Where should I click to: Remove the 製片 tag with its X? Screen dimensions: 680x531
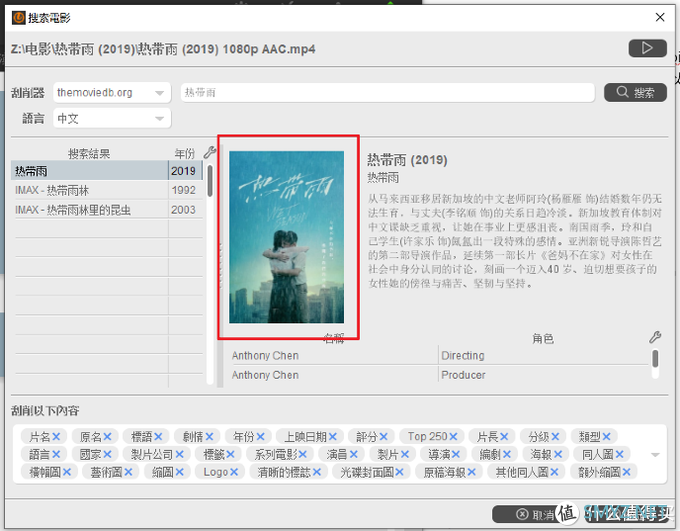[405, 454]
